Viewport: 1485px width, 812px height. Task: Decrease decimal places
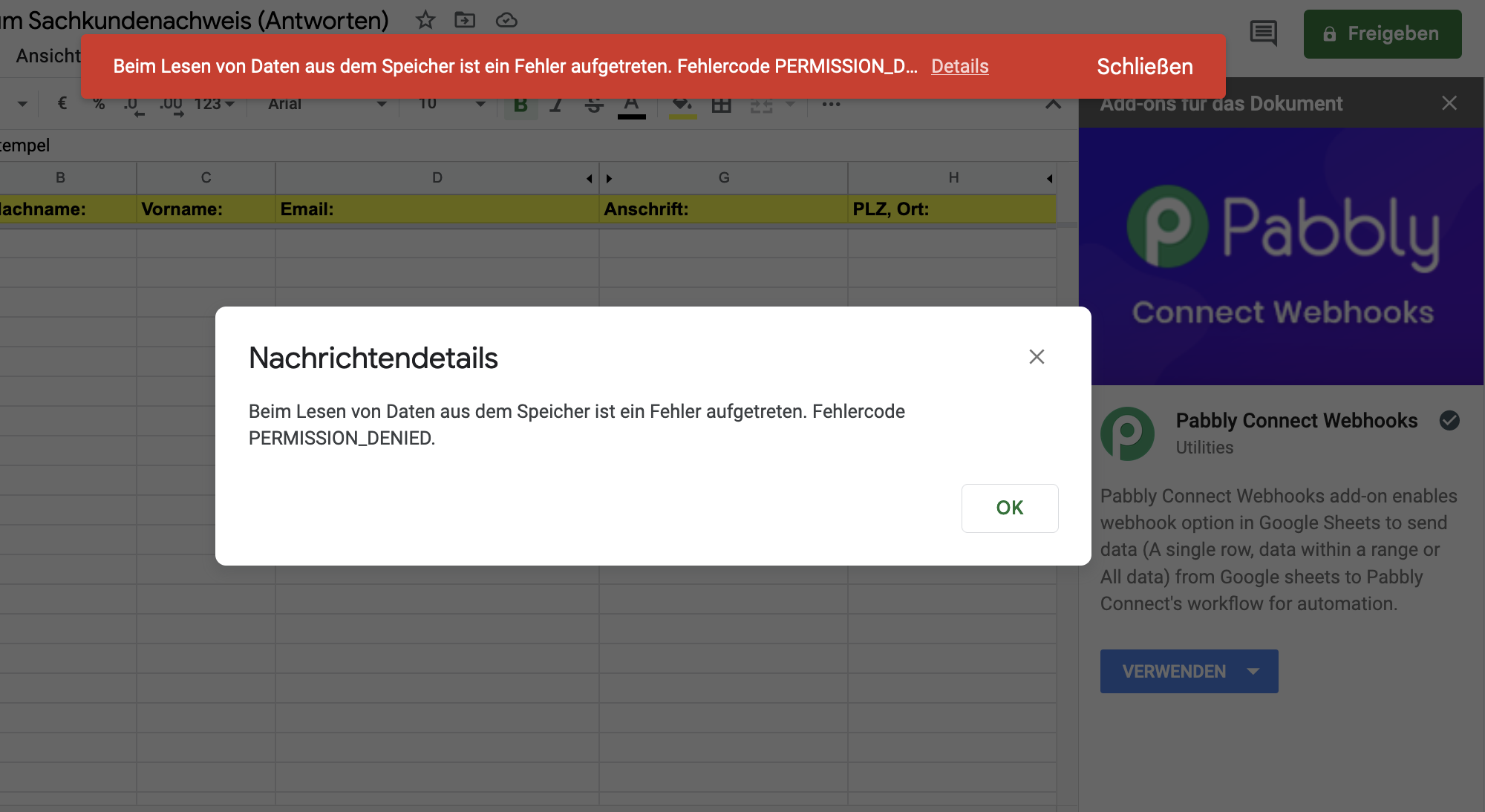click(134, 105)
